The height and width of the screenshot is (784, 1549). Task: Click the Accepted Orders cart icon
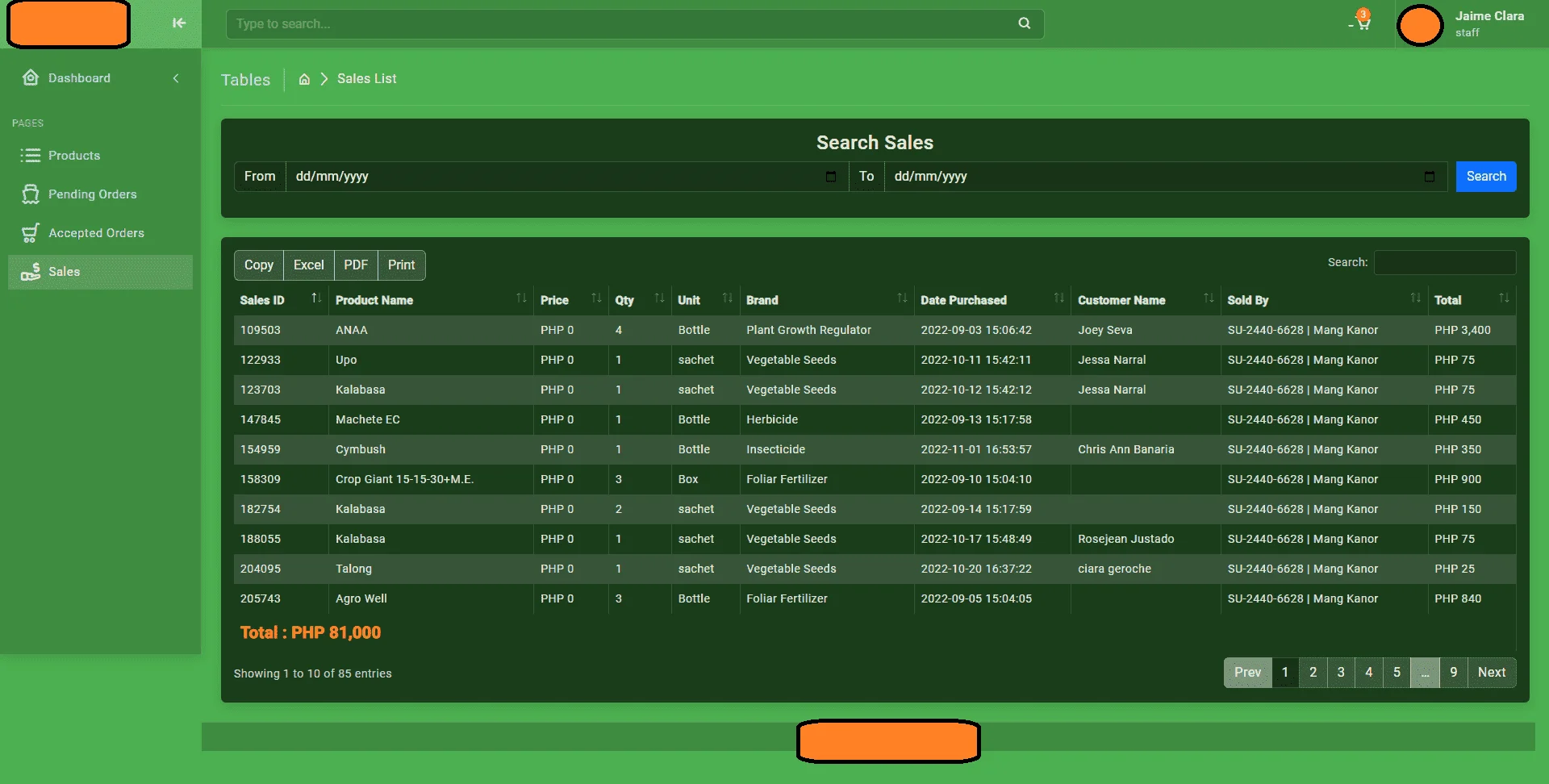pos(31,233)
